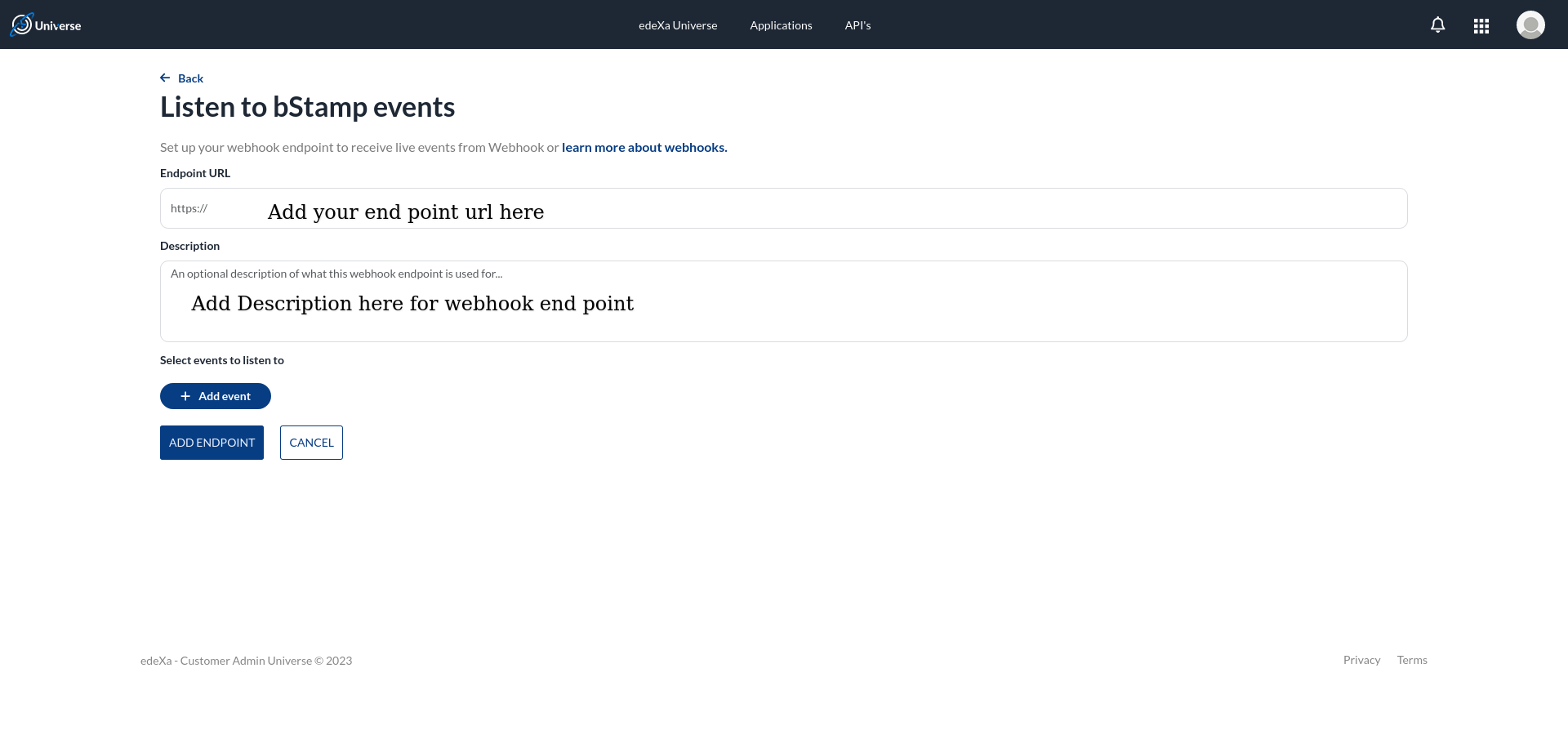The width and height of the screenshot is (1568, 735).
Task: Click the Select events to listen to label
Action: pyautogui.click(x=222, y=360)
